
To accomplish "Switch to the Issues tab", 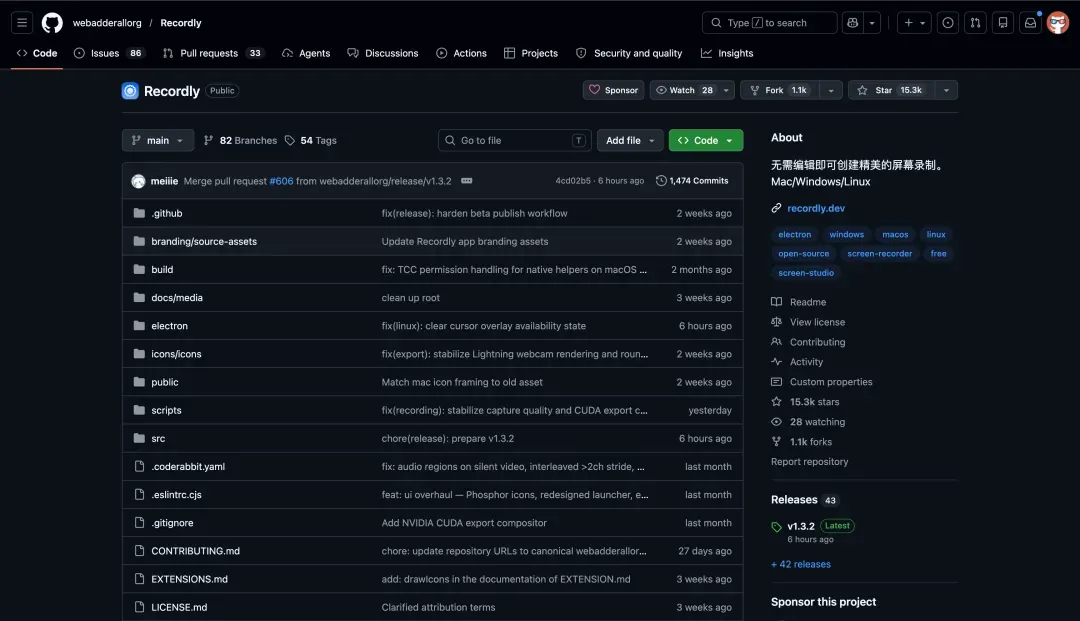I will [x=109, y=53].
